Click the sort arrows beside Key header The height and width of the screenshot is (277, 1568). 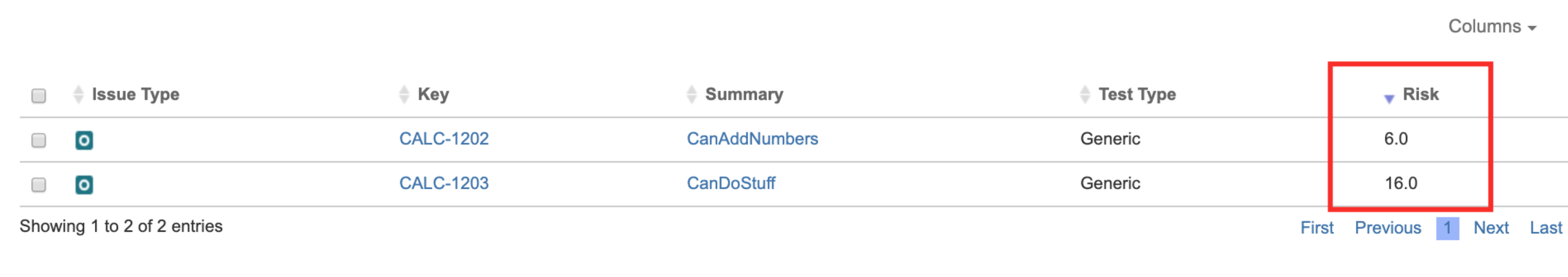point(404,94)
